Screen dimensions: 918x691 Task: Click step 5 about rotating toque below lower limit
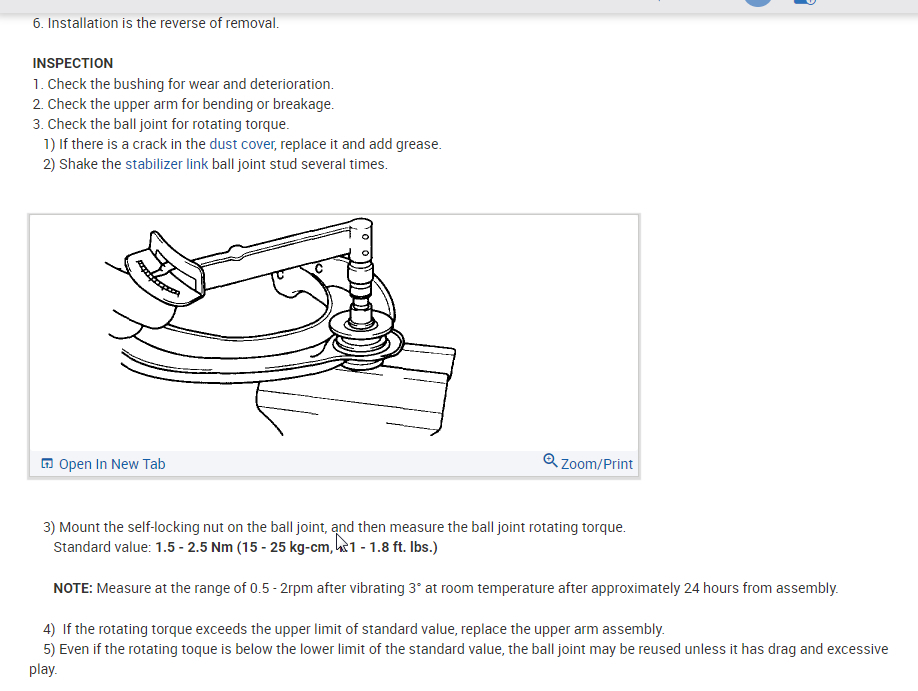[459, 659]
